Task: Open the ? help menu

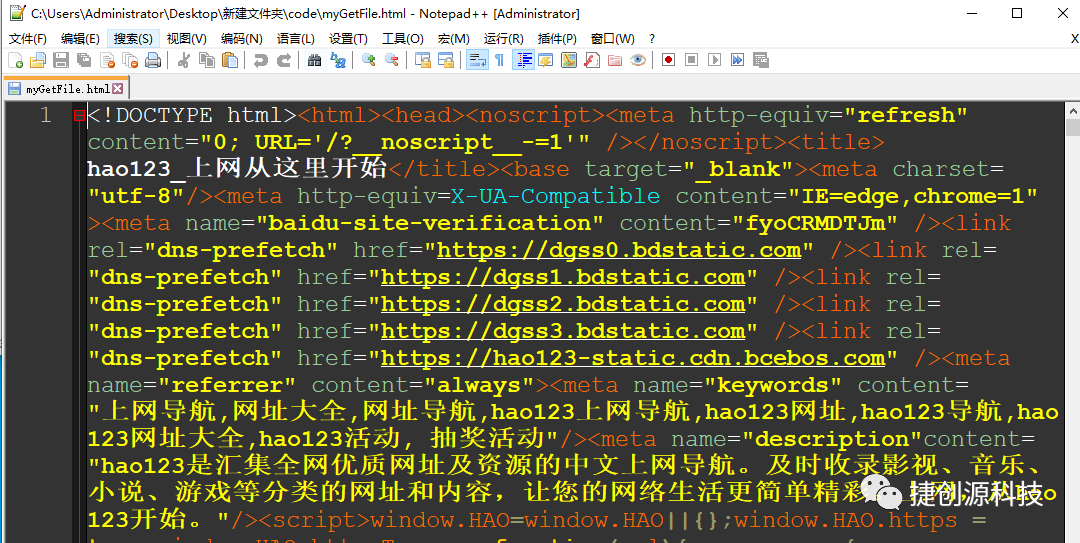Action: (652, 39)
